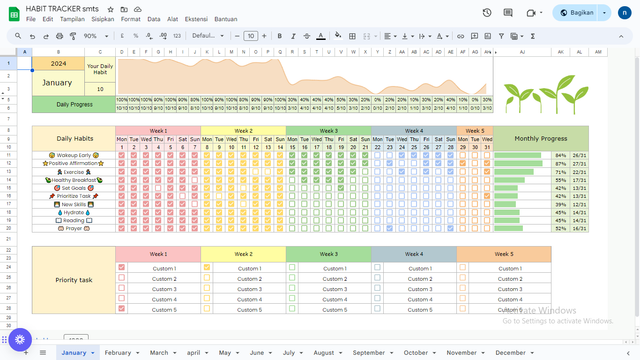Screen dimensions: 640x360
Task: Toggle bold formatting
Action: coord(280,36)
